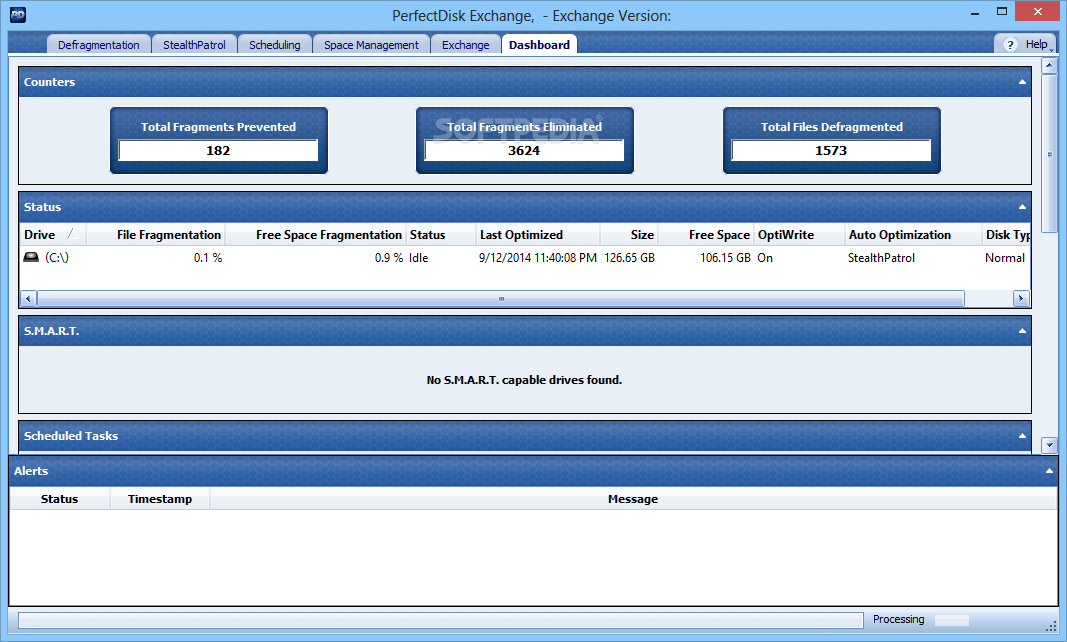The height and width of the screenshot is (642, 1067).
Task: Sort by Last Optimized column header
Action: [x=538, y=235]
